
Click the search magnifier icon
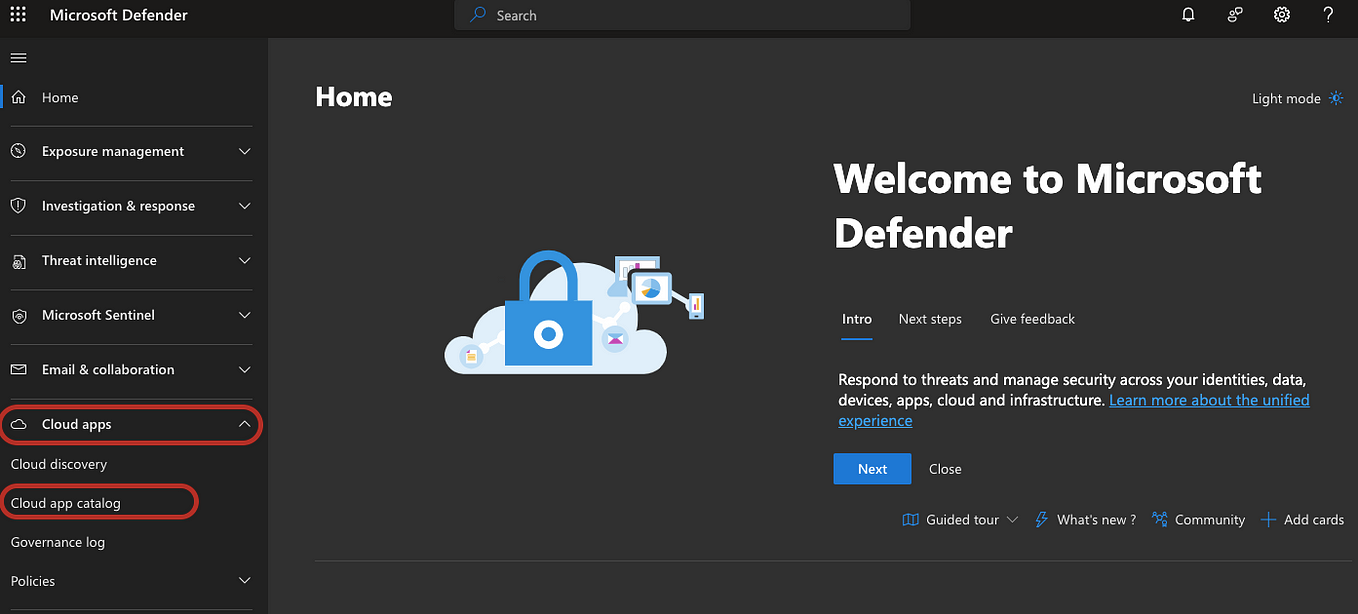[x=479, y=15]
